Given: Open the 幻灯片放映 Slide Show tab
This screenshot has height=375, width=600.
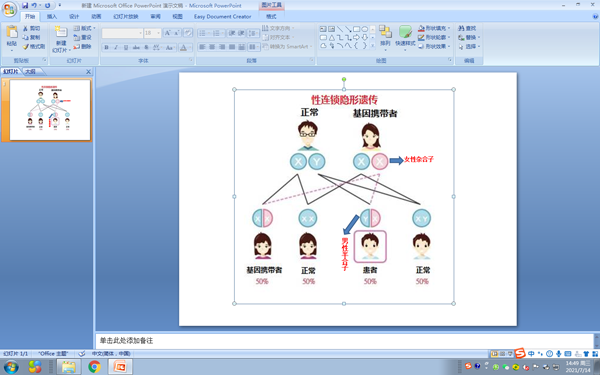Looking at the screenshot, I should coord(126,16).
